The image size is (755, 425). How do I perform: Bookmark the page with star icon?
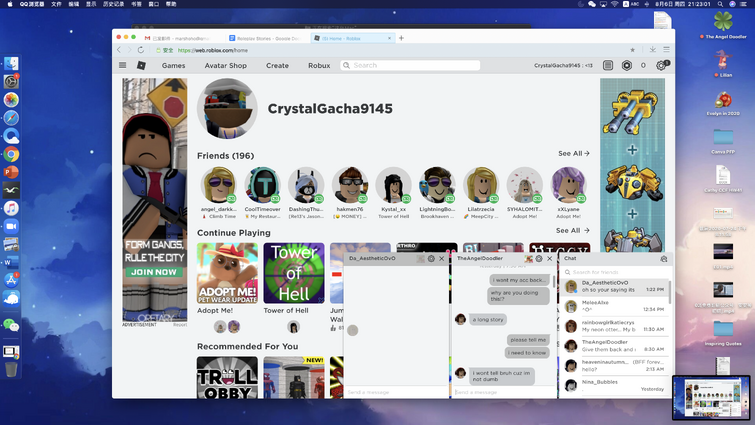pyautogui.click(x=632, y=50)
